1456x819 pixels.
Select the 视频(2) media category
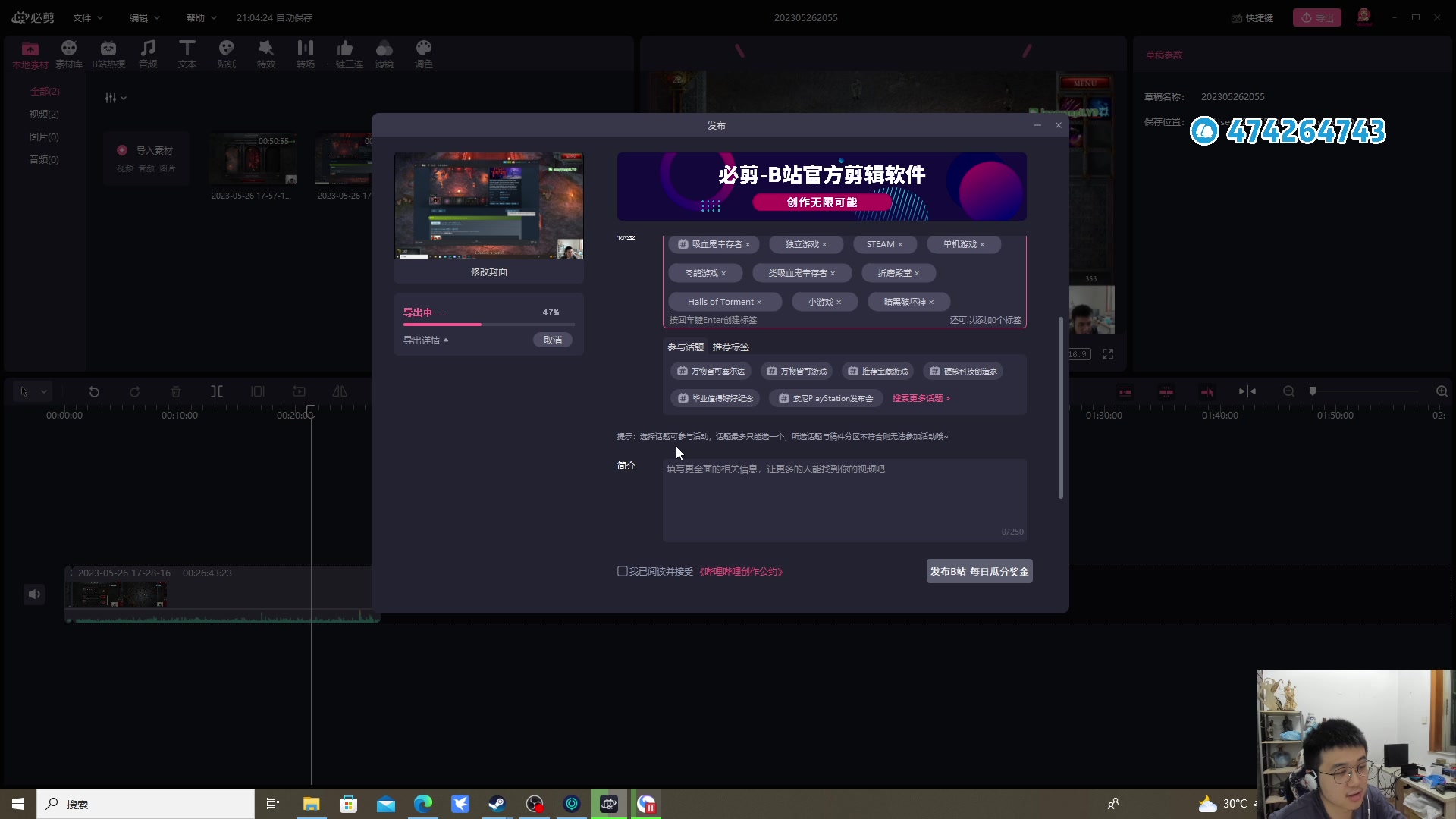coord(44,114)
